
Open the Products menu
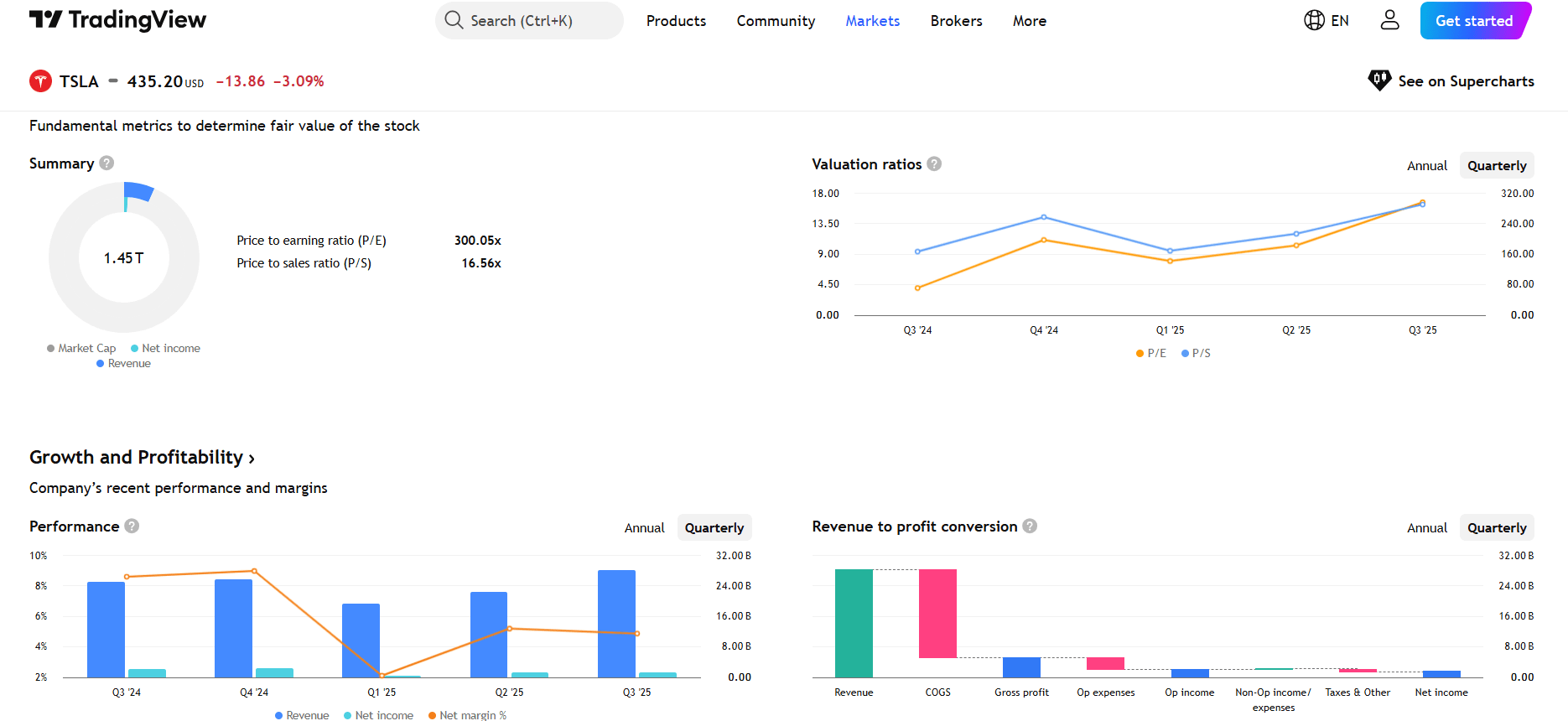tap(676, 21)
